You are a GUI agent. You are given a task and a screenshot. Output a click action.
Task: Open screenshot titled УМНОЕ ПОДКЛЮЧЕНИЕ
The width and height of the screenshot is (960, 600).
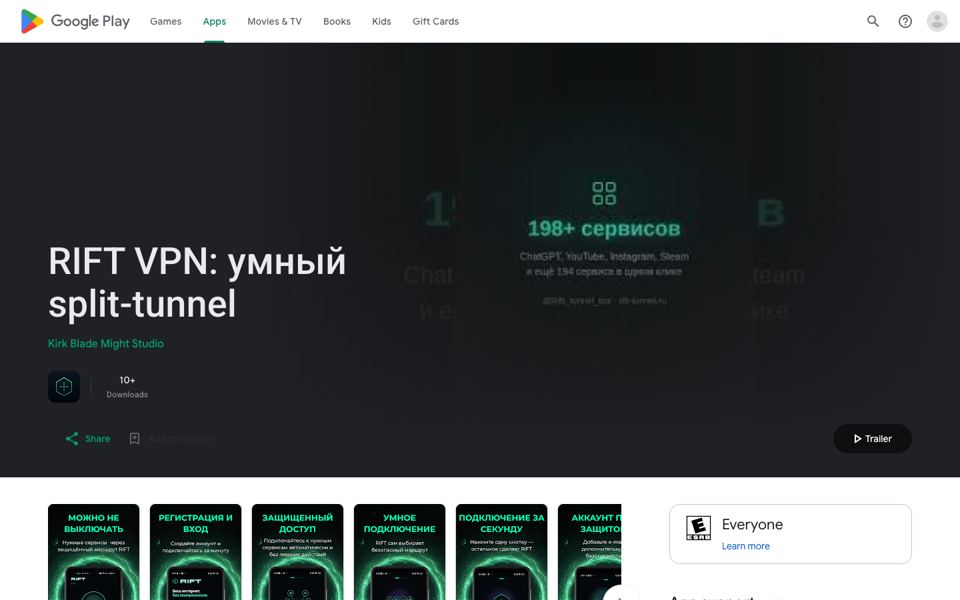coord(399,552)
